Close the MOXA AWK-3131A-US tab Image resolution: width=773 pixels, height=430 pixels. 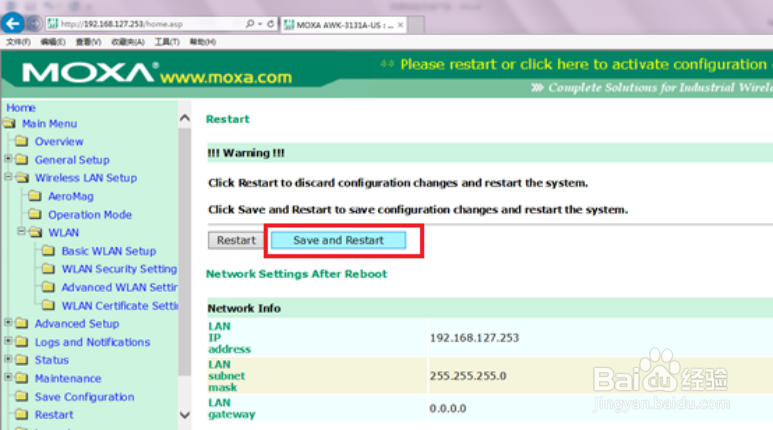[400, 25]
